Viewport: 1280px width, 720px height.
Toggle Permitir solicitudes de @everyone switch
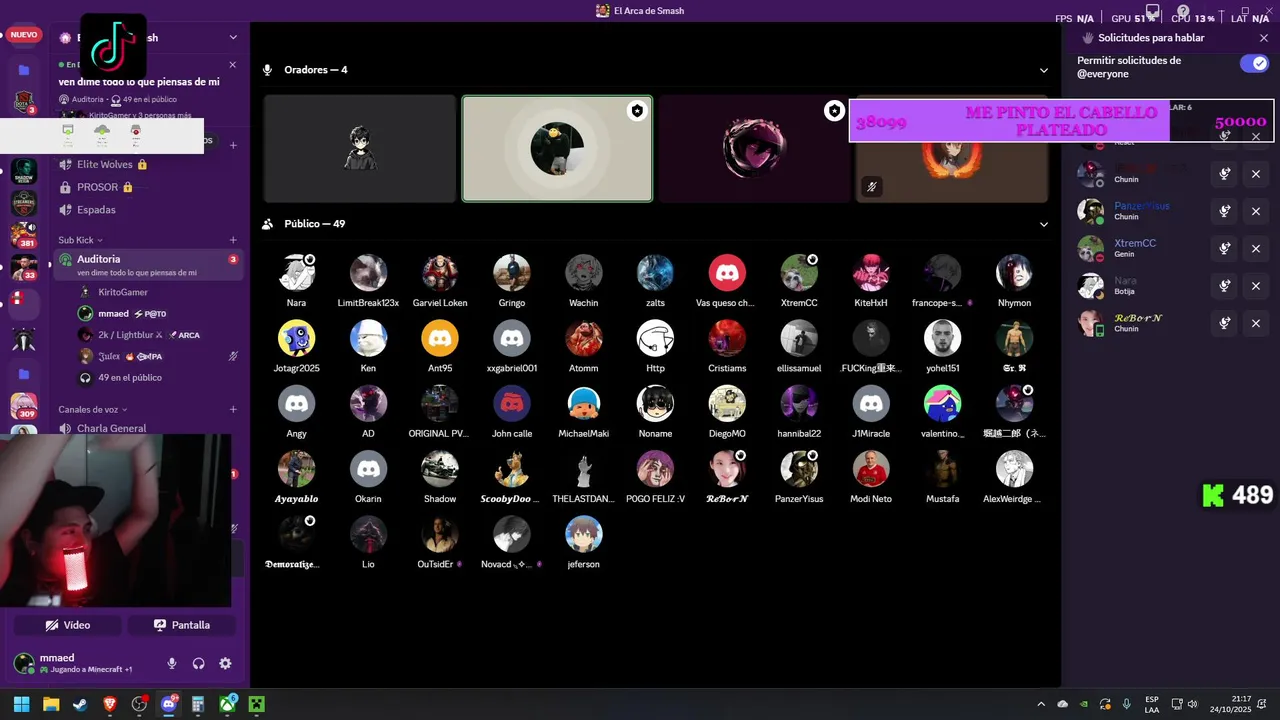pos(1254,63)
